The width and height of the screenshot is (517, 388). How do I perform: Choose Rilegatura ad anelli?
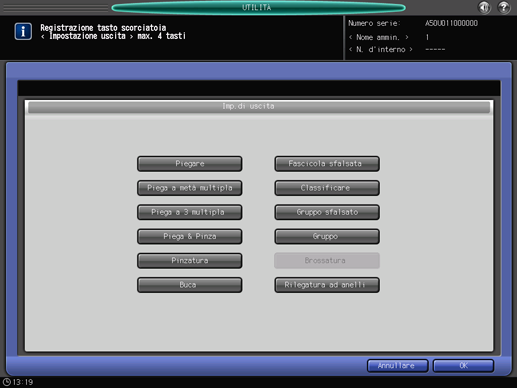coord(327,285)
